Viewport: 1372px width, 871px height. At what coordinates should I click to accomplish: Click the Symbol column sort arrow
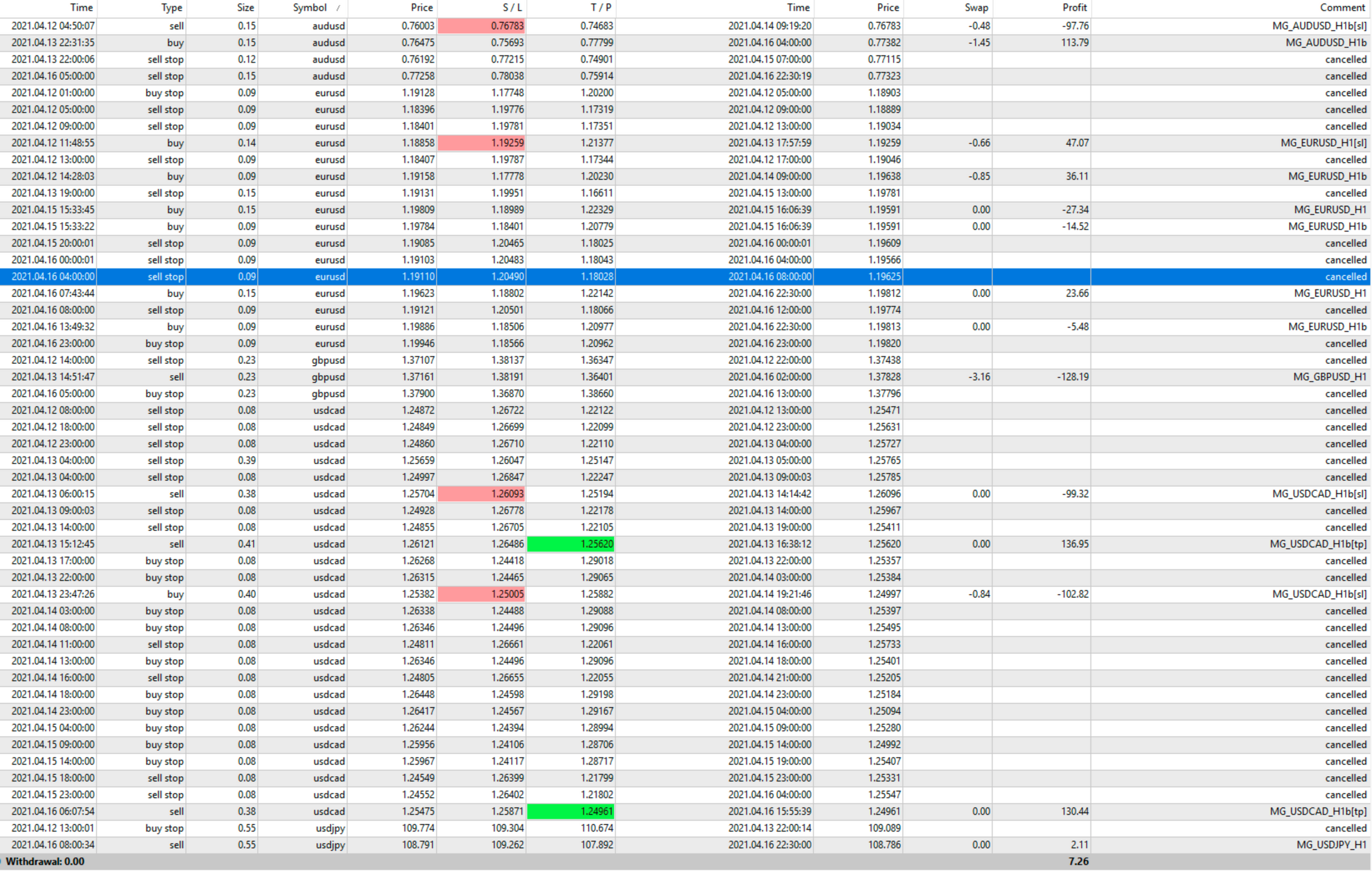(338, 8)
